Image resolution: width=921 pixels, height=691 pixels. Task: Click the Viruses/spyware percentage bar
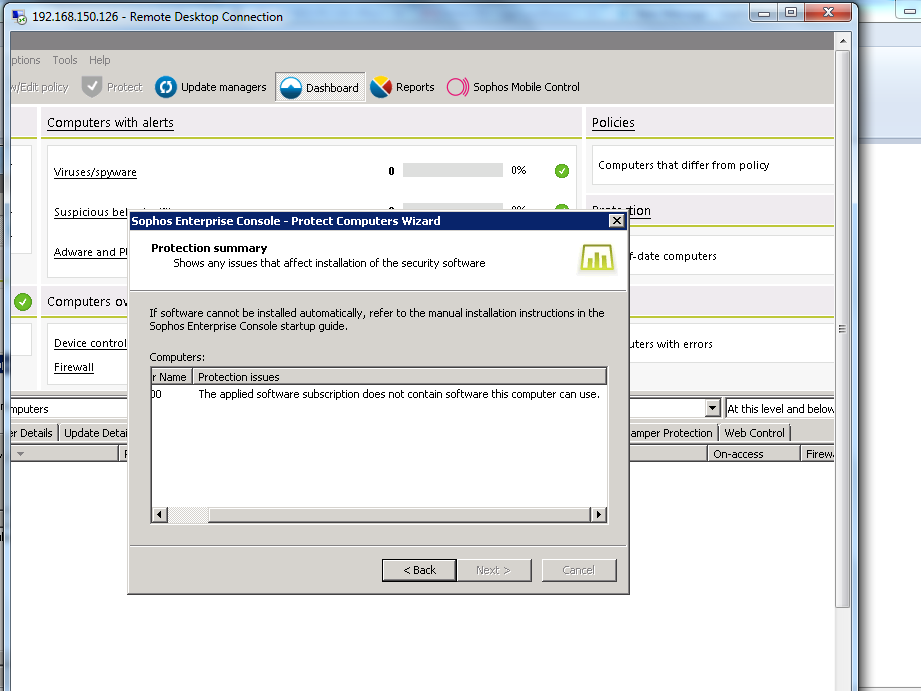coord(453,170)
